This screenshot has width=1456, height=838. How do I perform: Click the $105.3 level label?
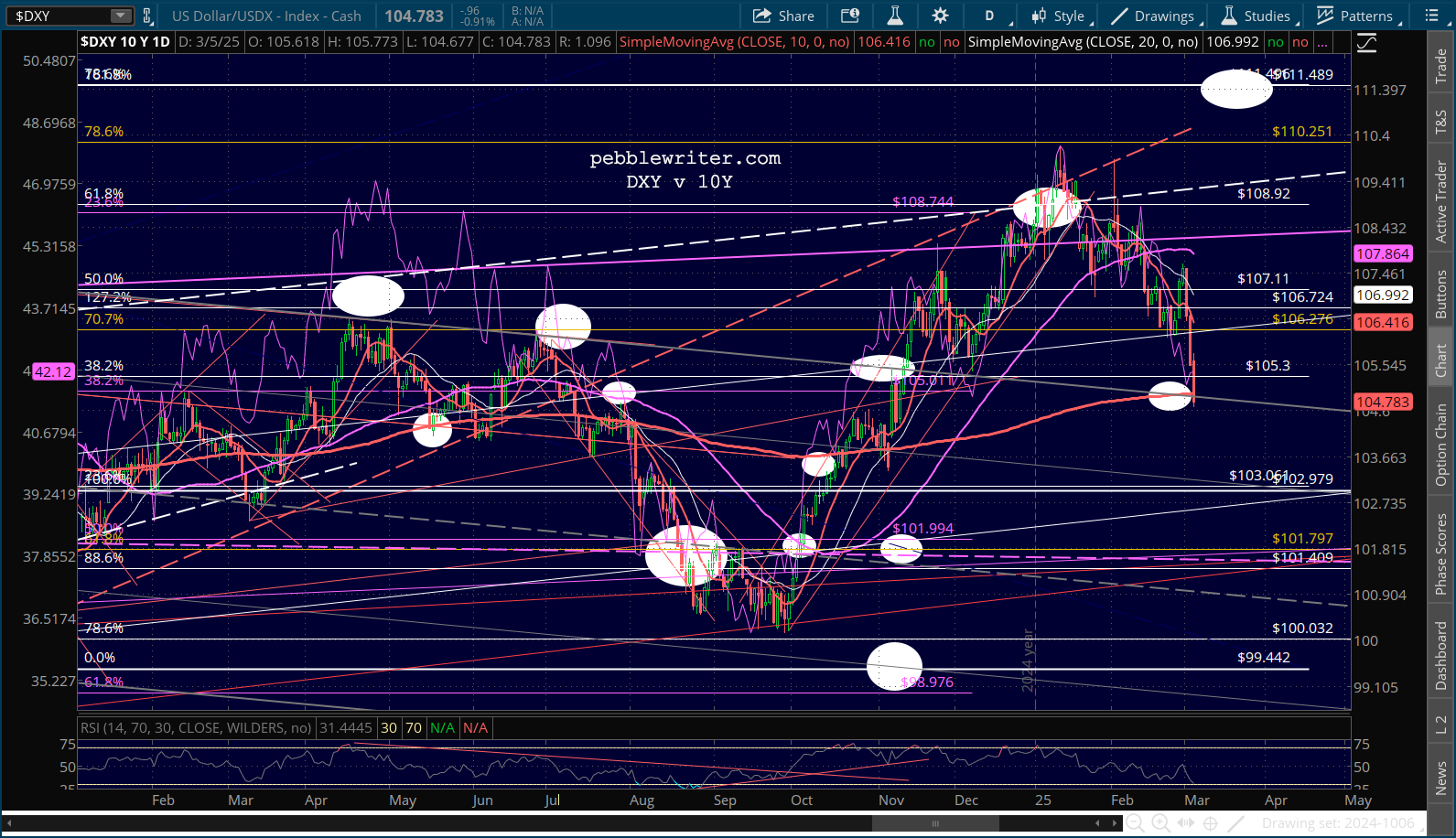click(x=1267, y=365)
